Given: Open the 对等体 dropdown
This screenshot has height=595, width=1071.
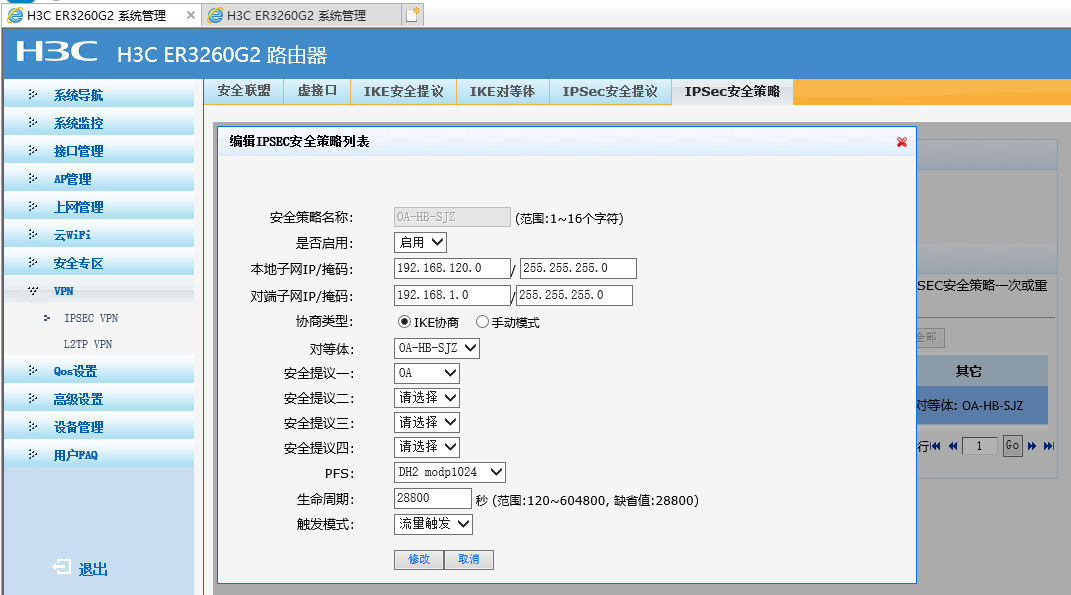Looking at the screenshot, I should pos(436,348).
